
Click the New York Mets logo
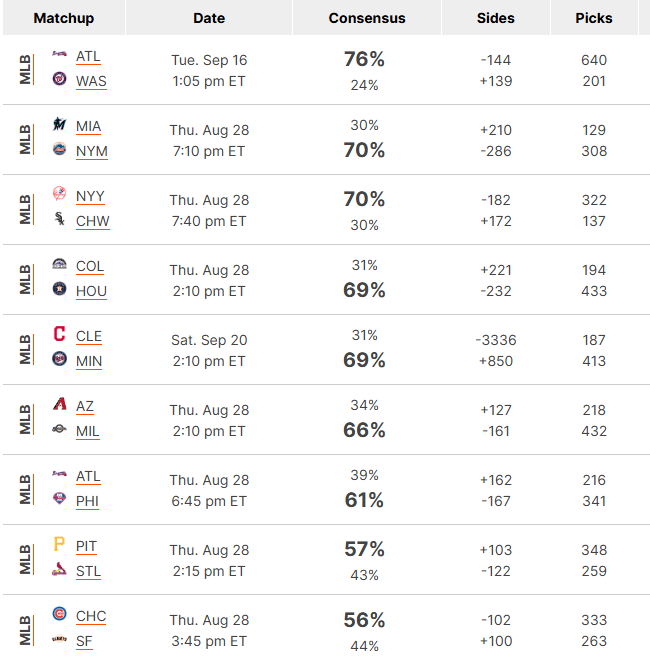pos(60,149)
